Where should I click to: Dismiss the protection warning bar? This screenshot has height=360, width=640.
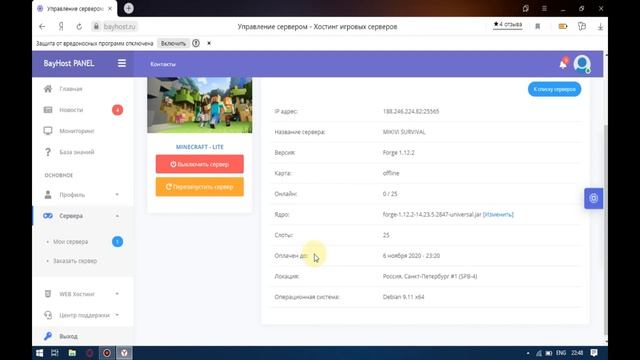pos(209,43)
